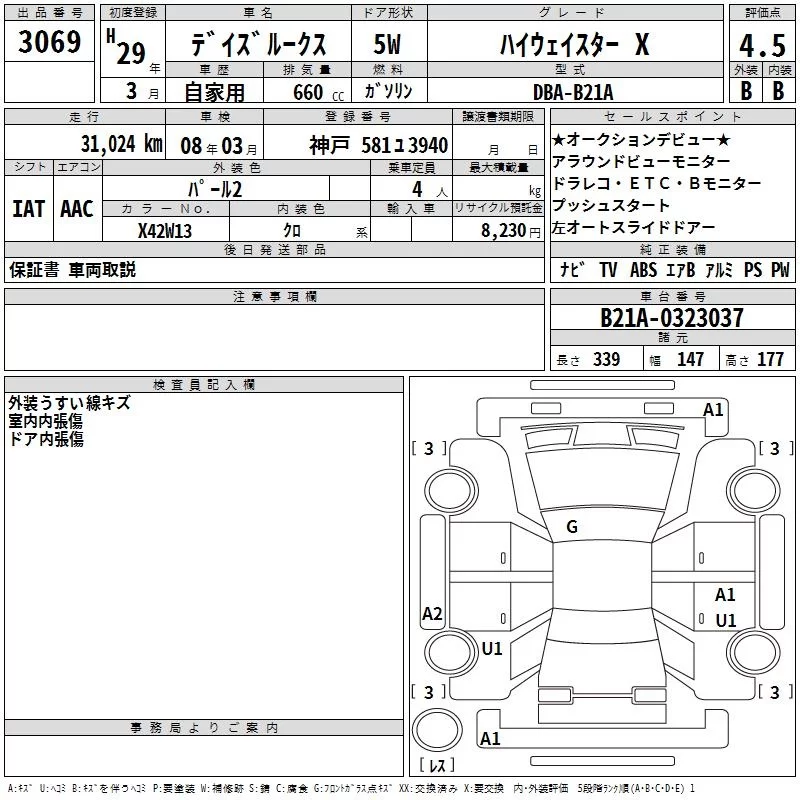The image size is (800, 800).
Task: Click registration year H29
Action: coord(126,47)
